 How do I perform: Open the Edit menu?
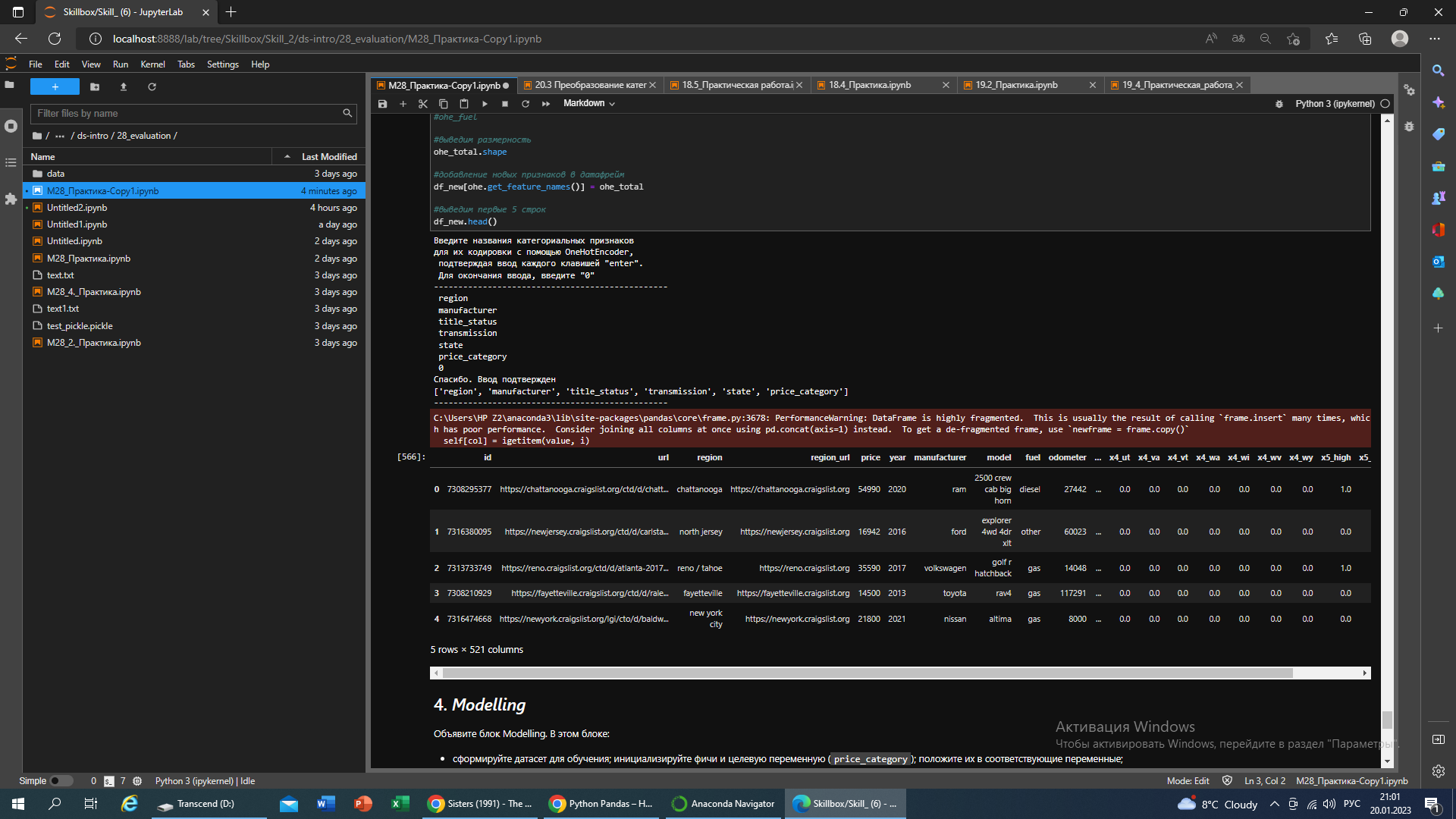pyautogui.click(x=62, y=64)
